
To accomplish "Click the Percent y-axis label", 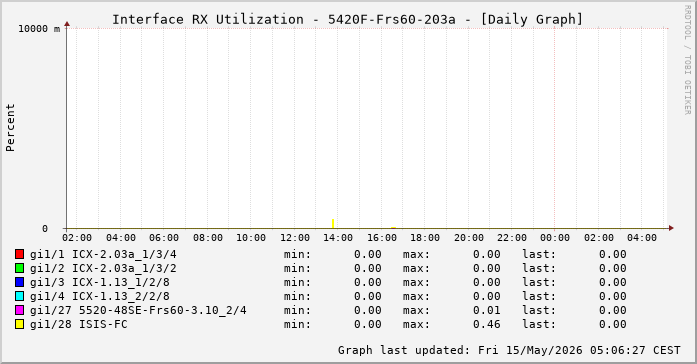I will pyautogui.click(x=10, y=128).
